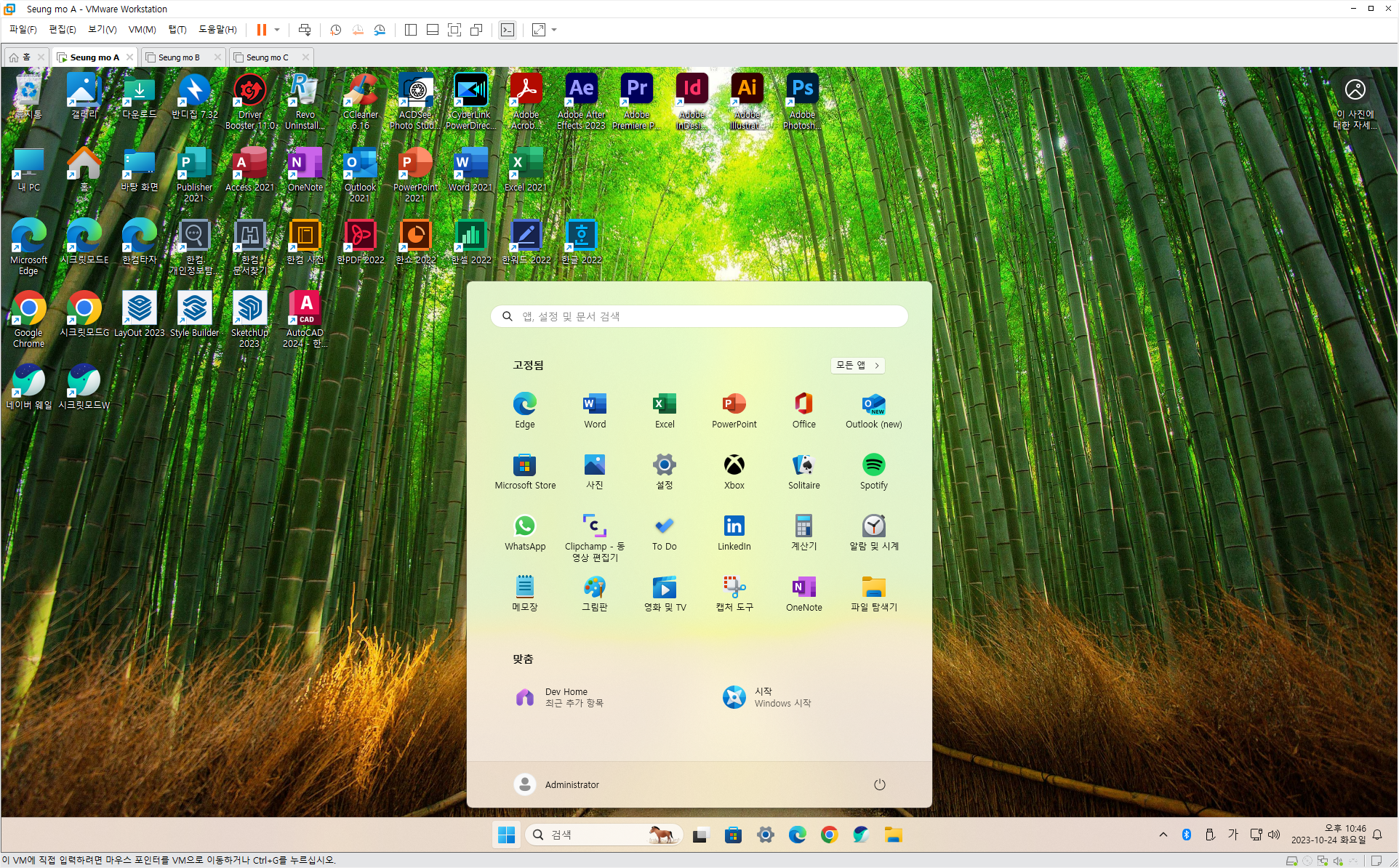This screenshot has width=1399, height=868.
Task: Click the start menu search field
Action: coord(699,316)
